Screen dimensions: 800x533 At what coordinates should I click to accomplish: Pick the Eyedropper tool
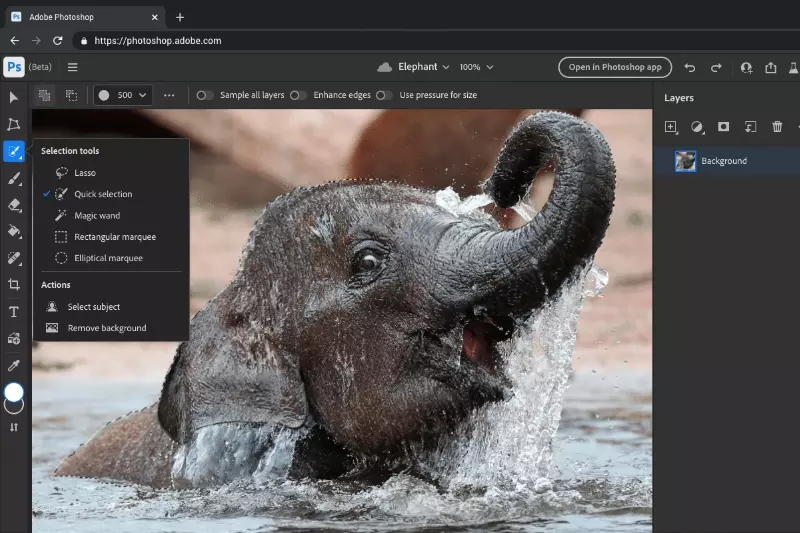coord(14,366)
